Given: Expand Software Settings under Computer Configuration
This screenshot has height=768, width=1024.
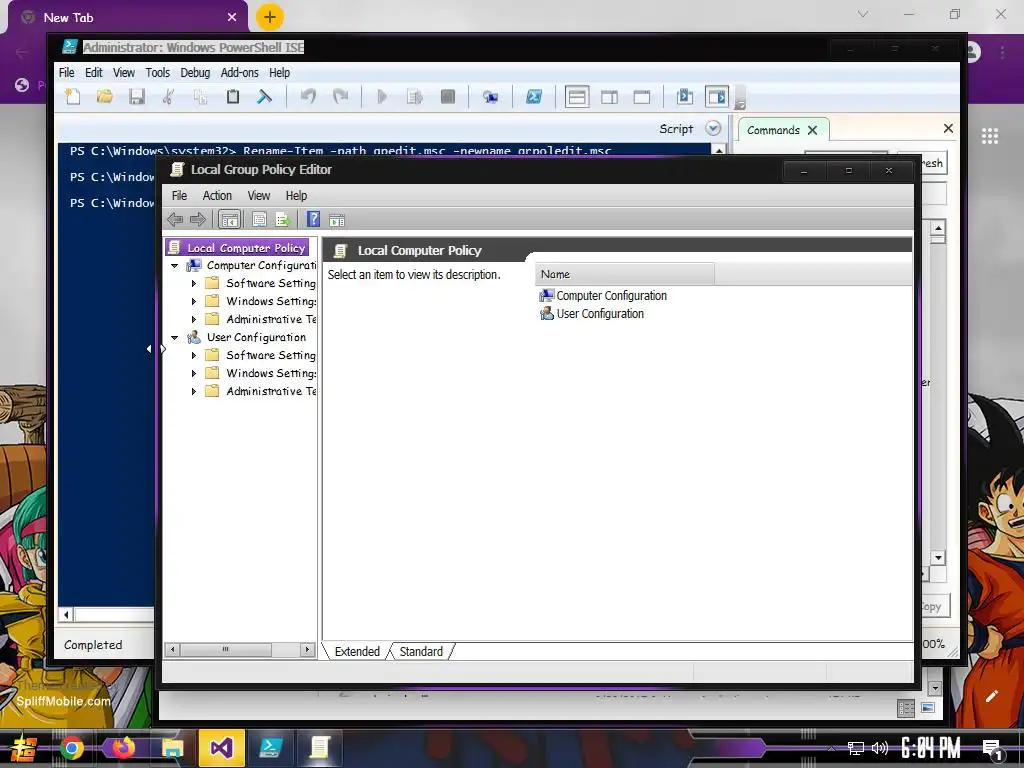Looking at the screenshot, I should [193, 283].
